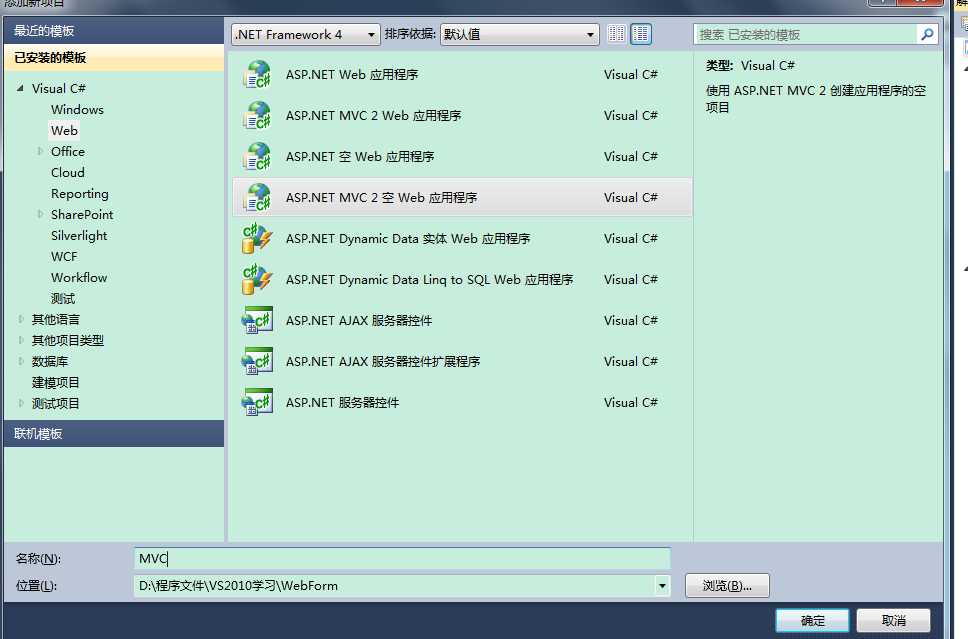Open the 最近的模板 section
Image resolution: width=968 pixels, height=639 pixels.
pos(114,31)
